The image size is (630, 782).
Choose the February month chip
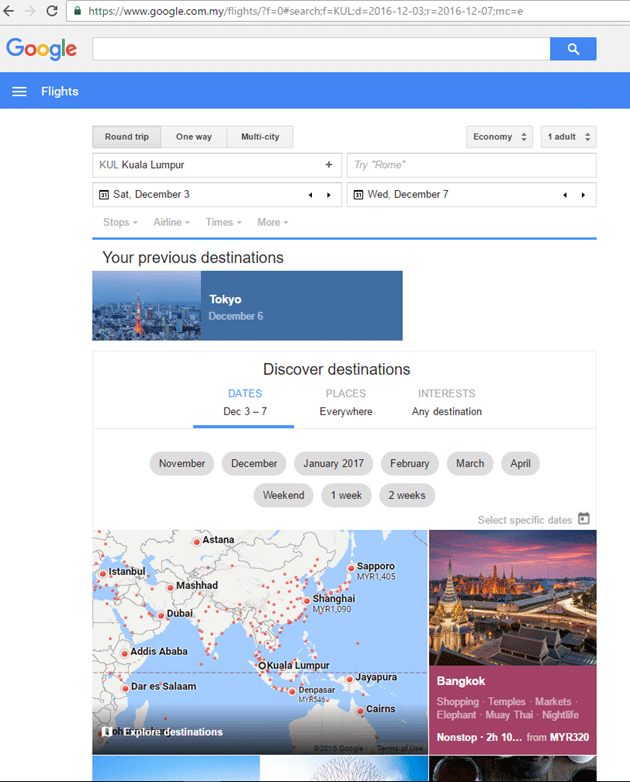(410, 463)
